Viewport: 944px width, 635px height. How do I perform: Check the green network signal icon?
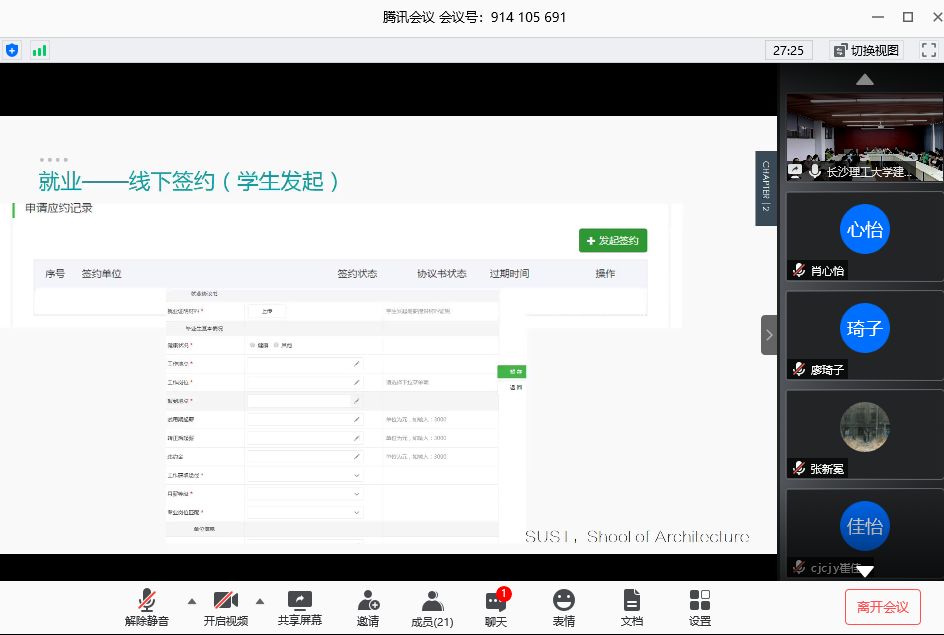[39, 50]
